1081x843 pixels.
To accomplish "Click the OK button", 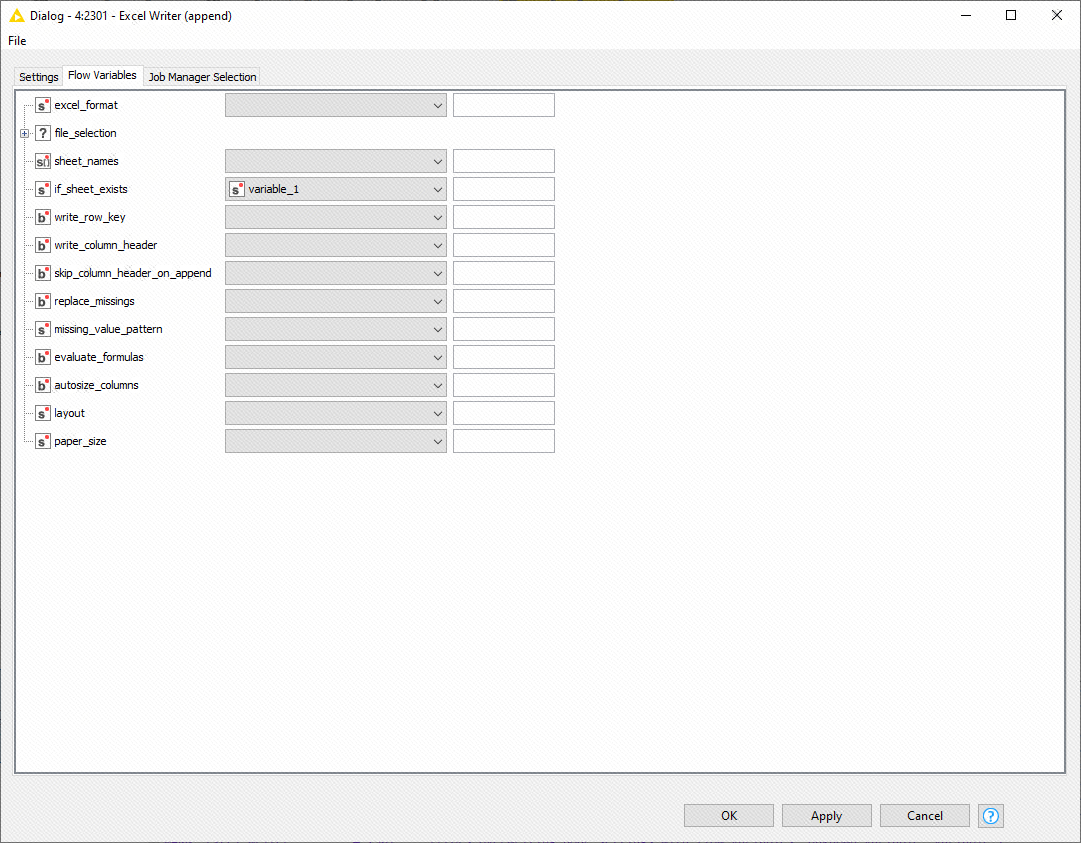I will (728, 815).
